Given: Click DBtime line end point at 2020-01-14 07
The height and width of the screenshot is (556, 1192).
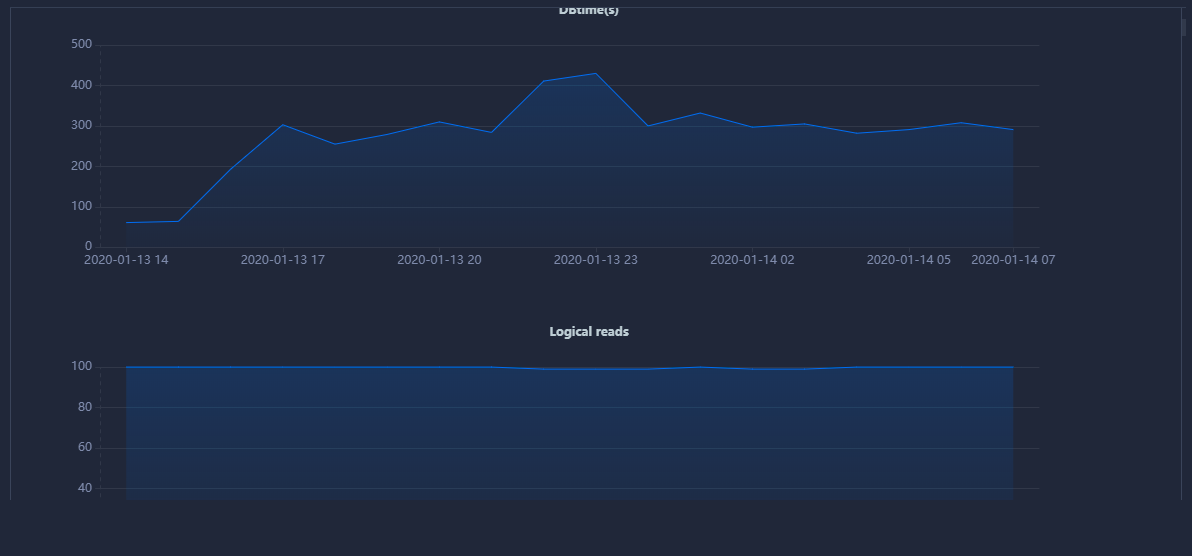Looking at the screenshot, I should click(1013, 129).
